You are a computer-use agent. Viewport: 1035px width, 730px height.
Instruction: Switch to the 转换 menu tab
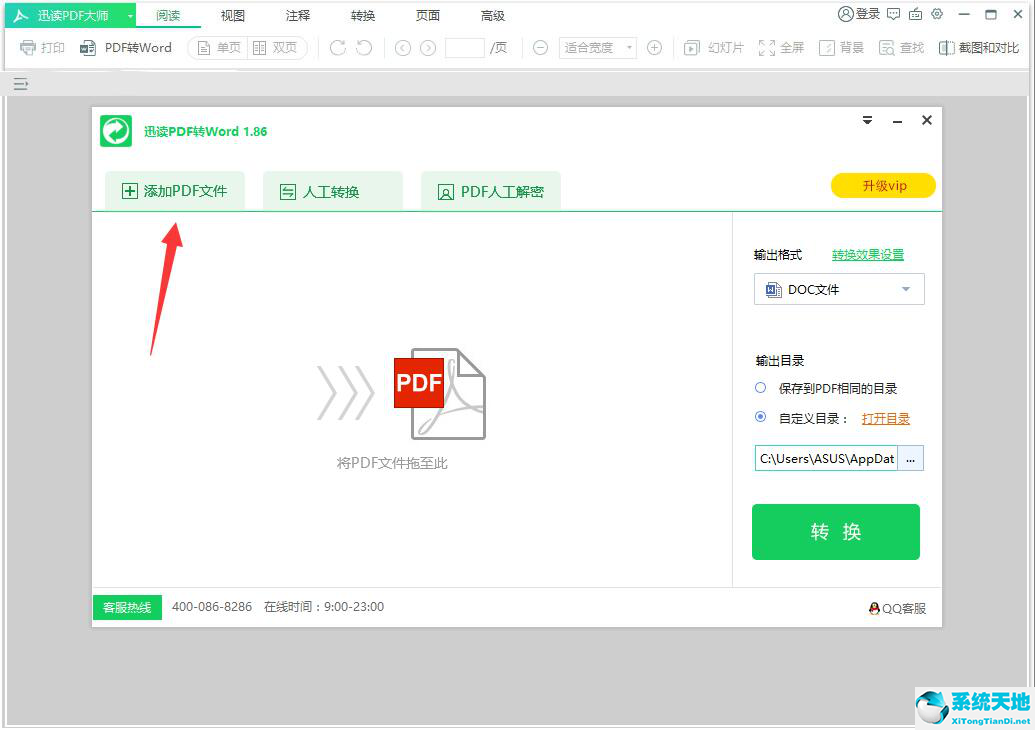tap(362, 14)
